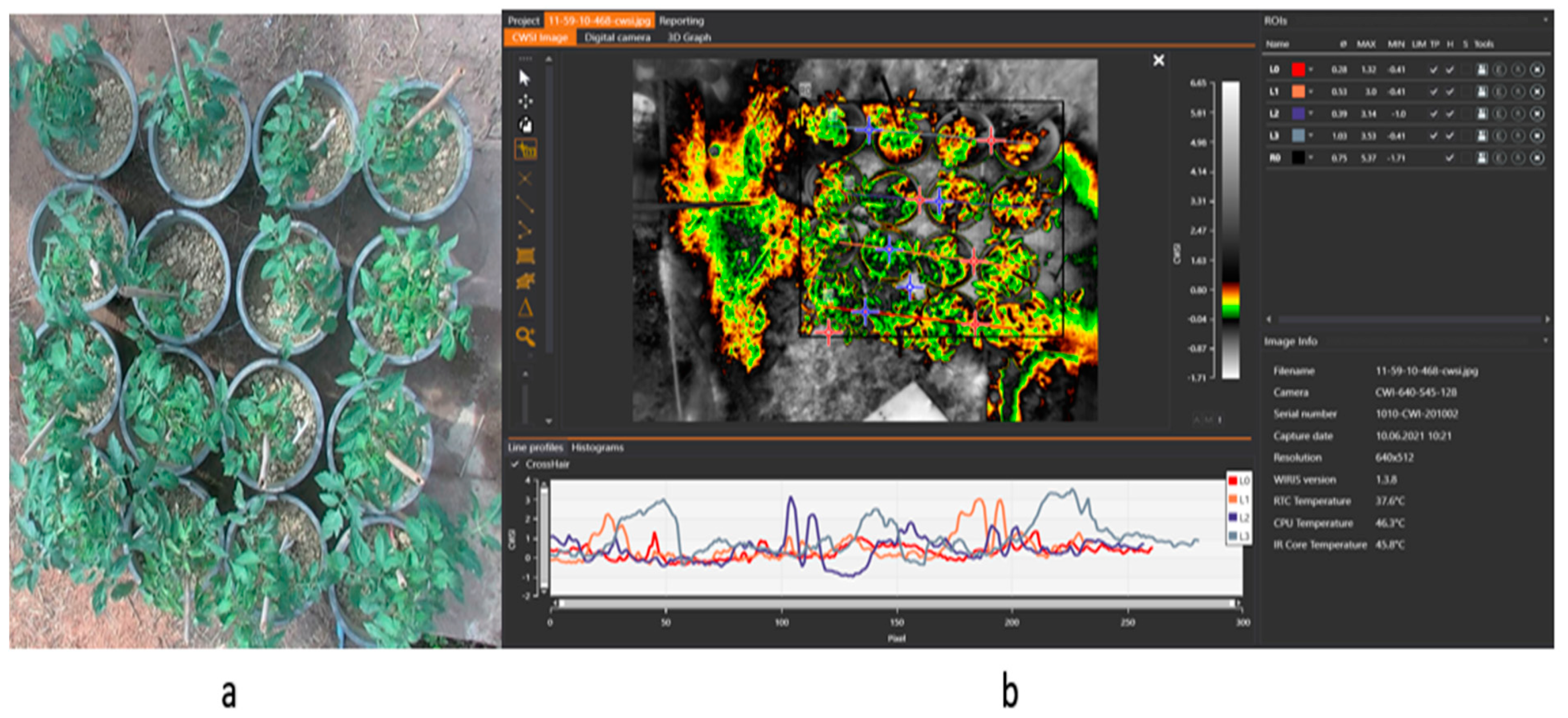Toggle the CrossHair checkbox

(515, 464)
